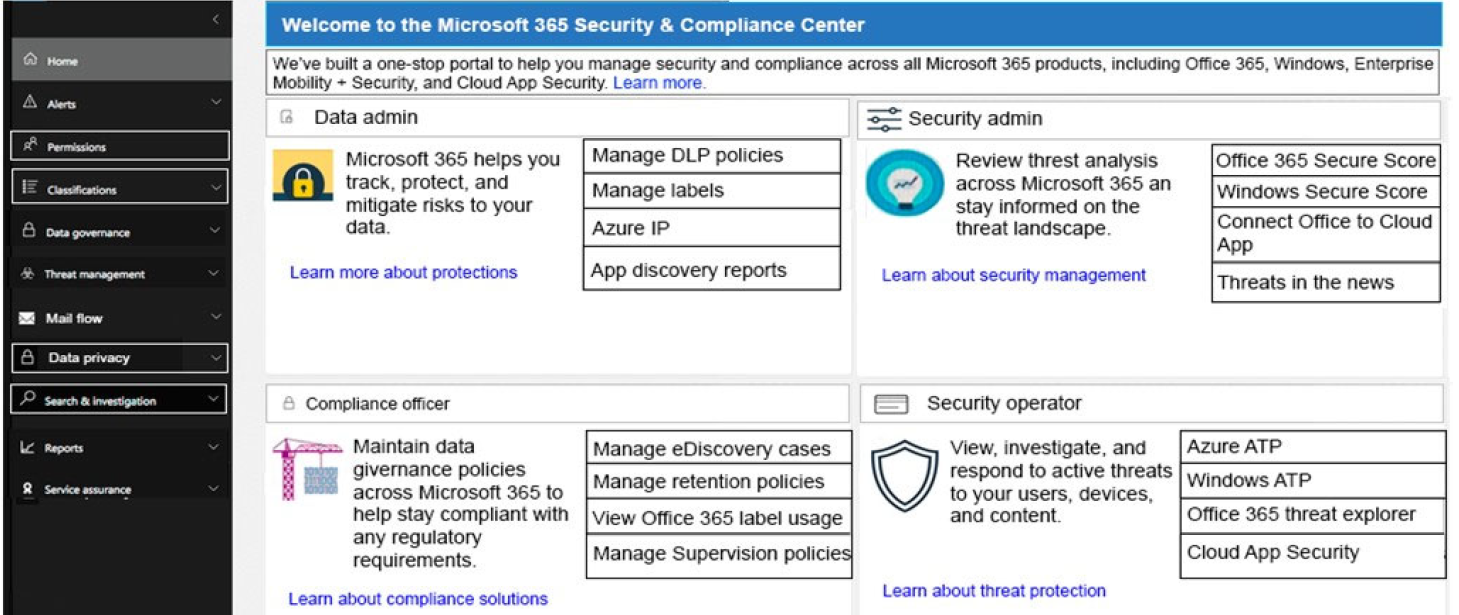
Task: Open Data privacy menu item
Action: pos(120,358)
